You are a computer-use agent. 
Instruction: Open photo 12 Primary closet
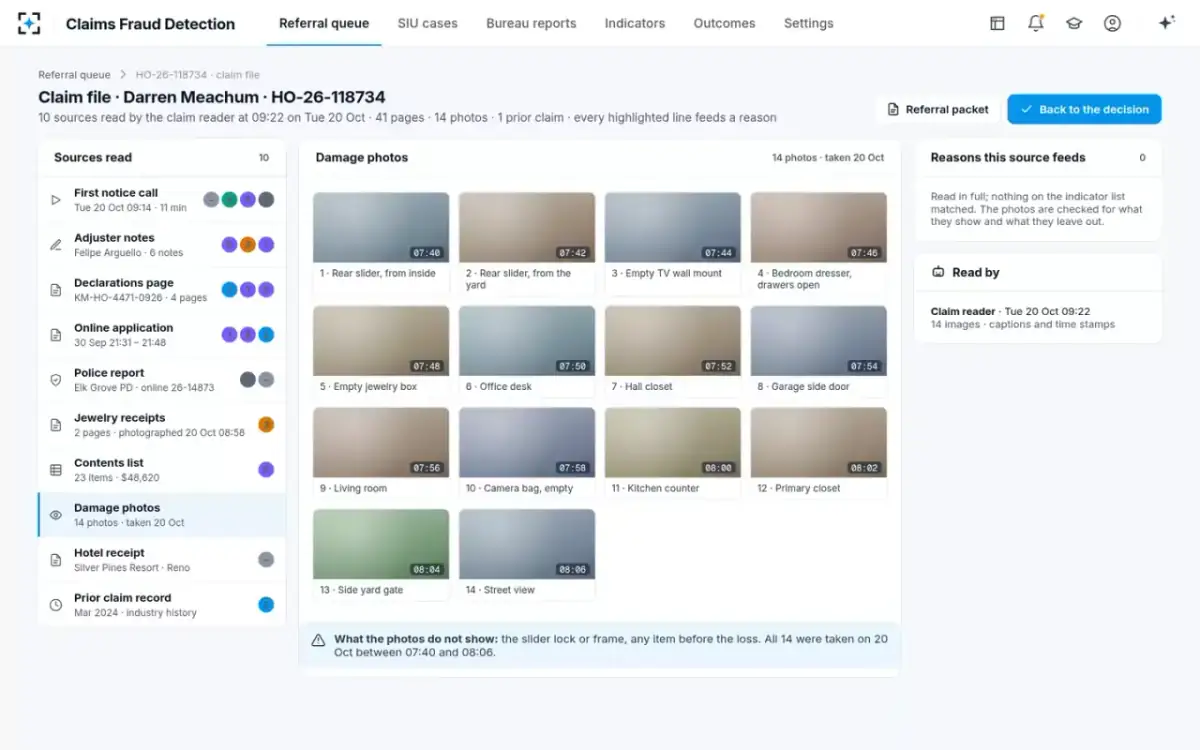pos(819,453)
